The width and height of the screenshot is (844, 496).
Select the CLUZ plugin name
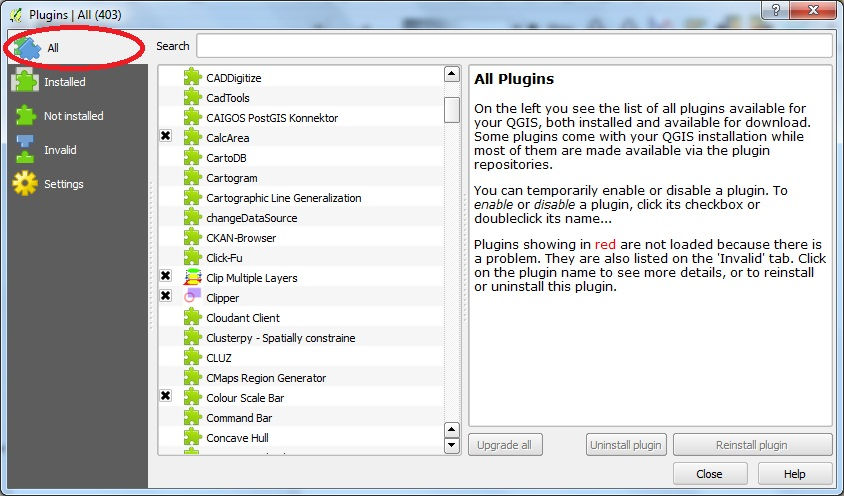219,358
